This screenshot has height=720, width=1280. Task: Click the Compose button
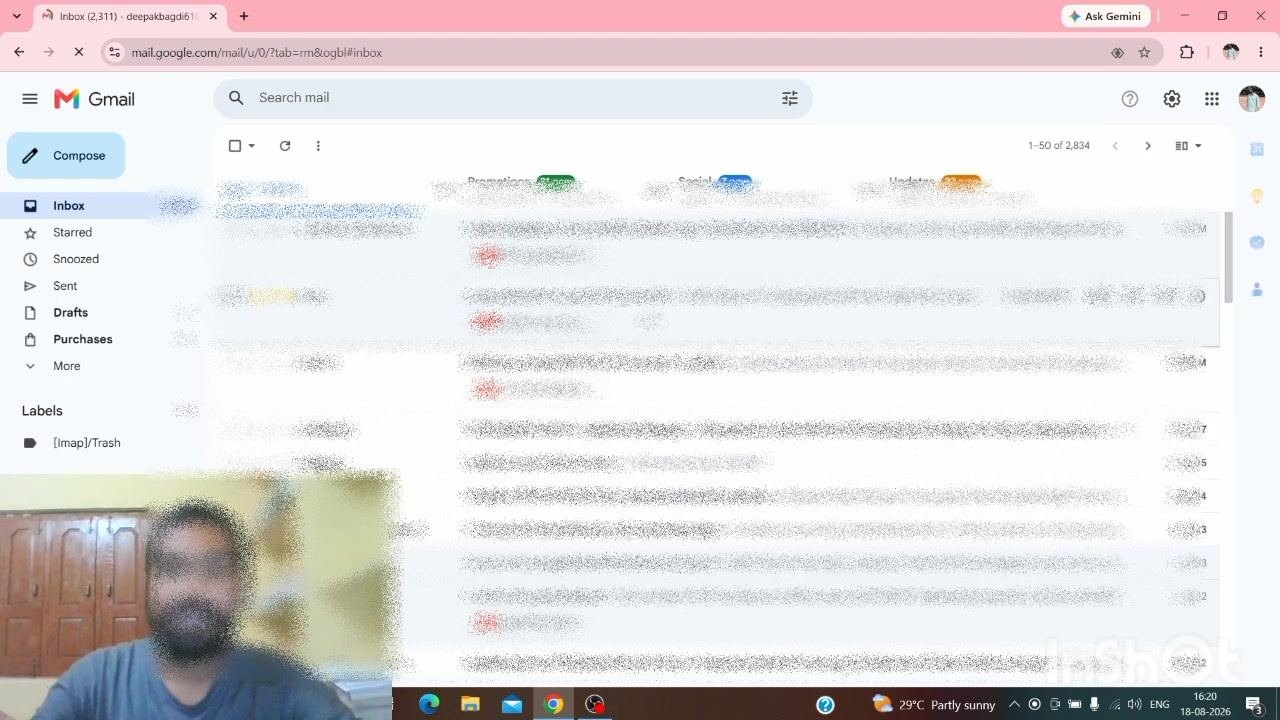tap(66, 156)
